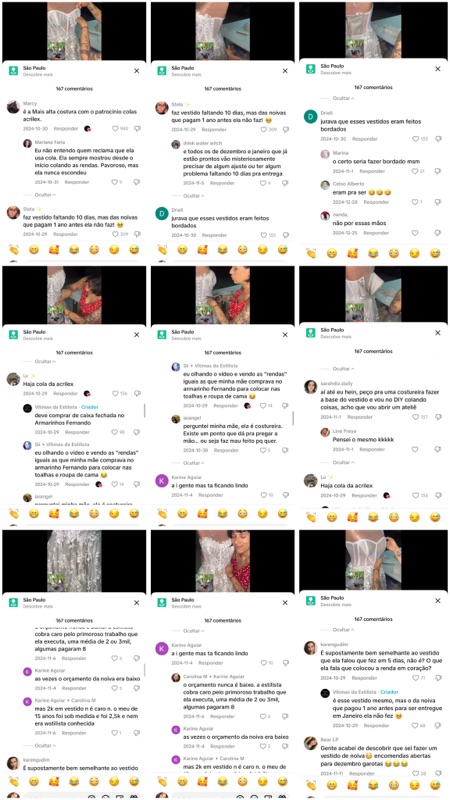This screenshot has height=800, width=450.
Task: Like nanda's reply "não por essas mãos"
Action: pyautogui.click(x=415, y=233)
